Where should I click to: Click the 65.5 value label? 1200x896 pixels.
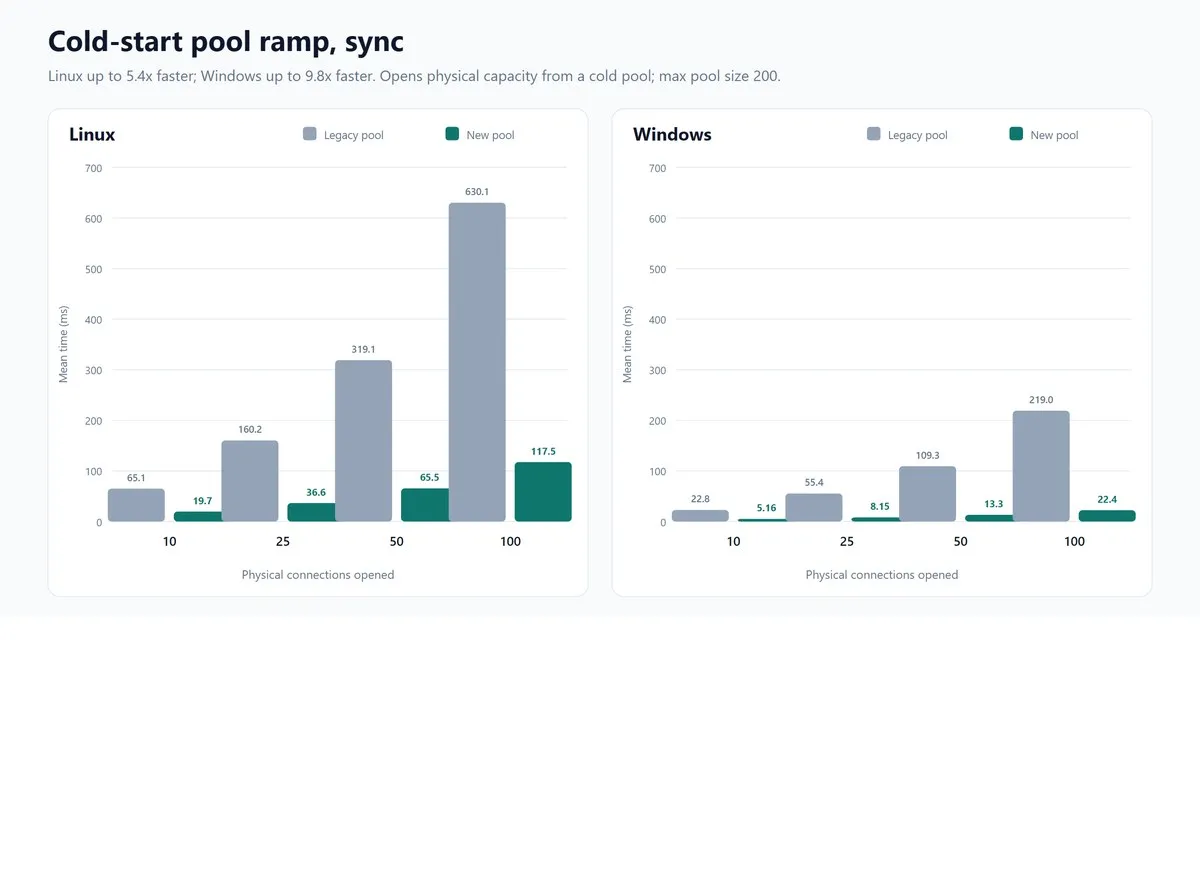click(429, 477)
